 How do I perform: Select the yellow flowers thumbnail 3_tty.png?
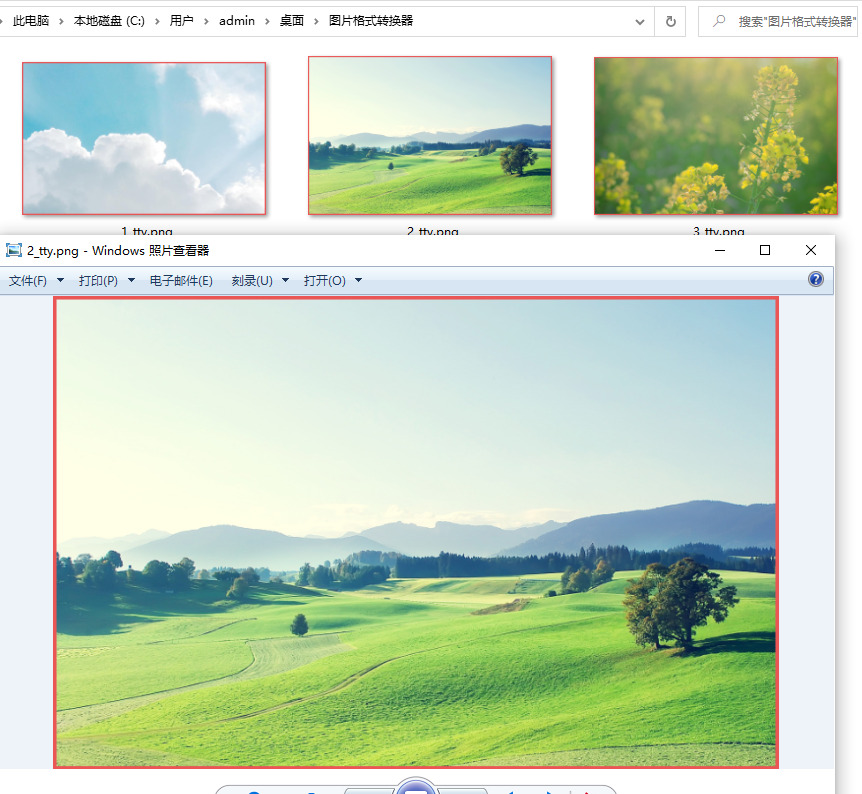coord(716,136)
